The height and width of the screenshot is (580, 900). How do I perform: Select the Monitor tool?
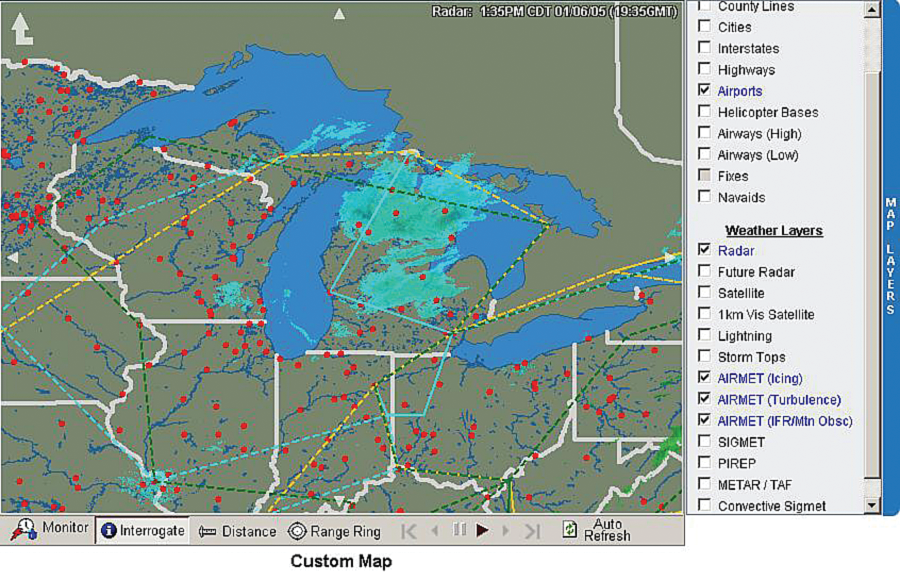(x=50, y=529)
